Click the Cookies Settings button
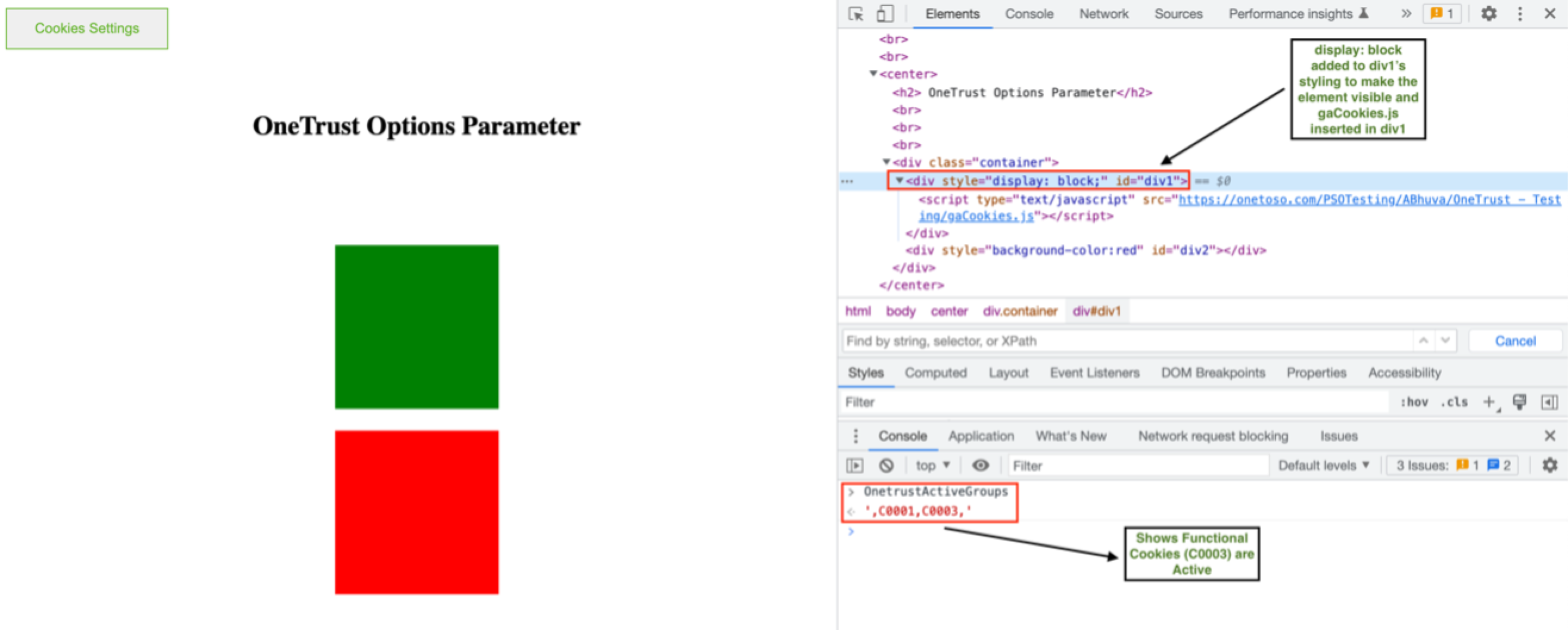Image resolution: width=1568 pixels, height=630 pixels. click(87, 28)
